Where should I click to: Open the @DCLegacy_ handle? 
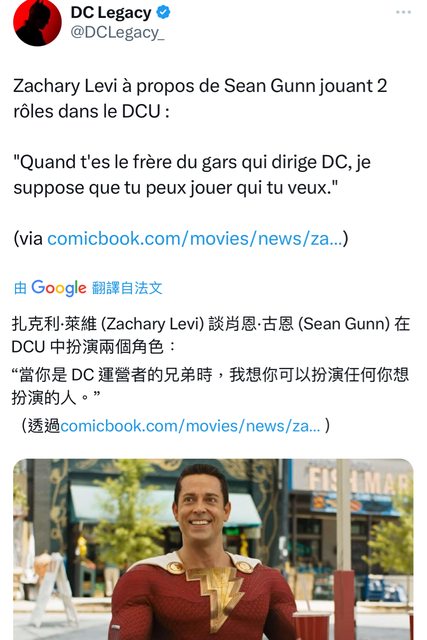(117, 32)
